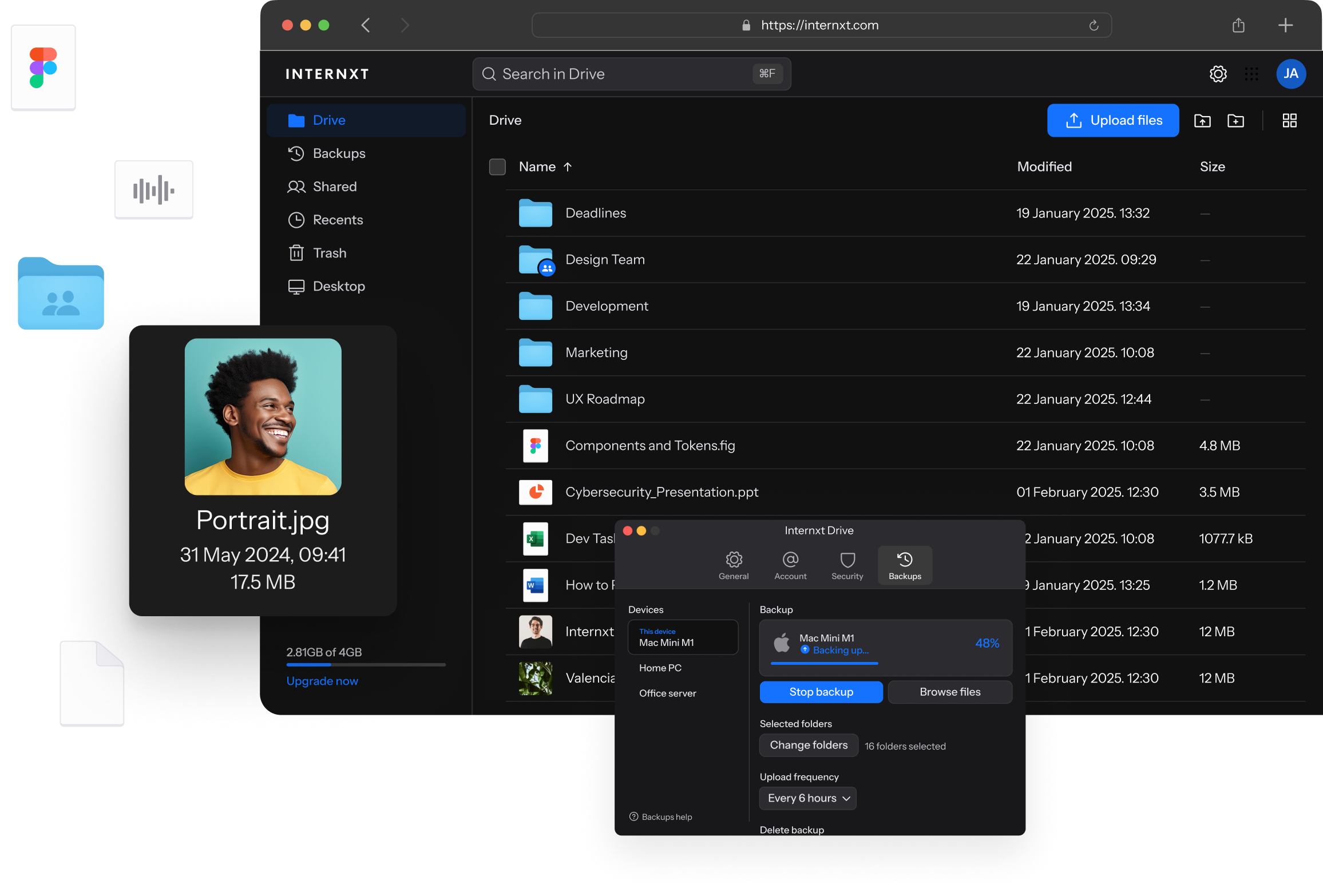Screen dimensions: 1323x896
Task: Open the UX Roadmap folder icon
Action: [x=535, y=399]
